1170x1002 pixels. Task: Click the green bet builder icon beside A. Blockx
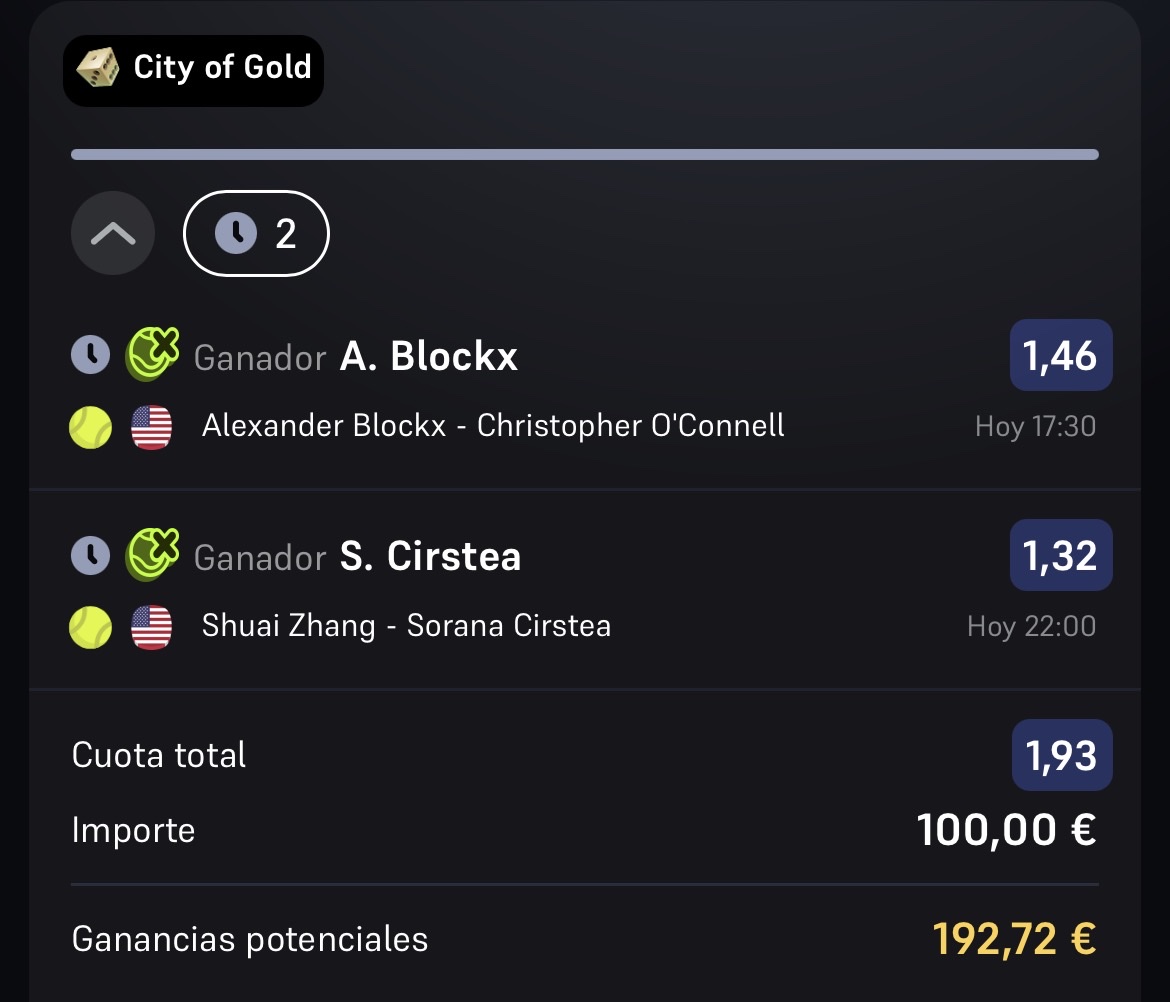click(152, 354)
